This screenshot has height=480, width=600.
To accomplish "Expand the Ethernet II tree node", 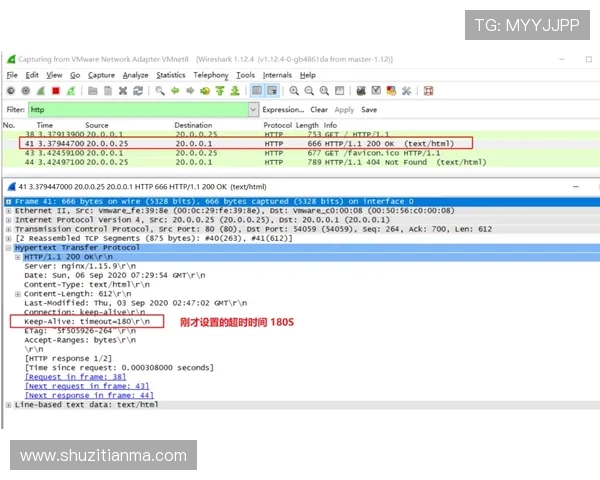I will pos(8,211).
